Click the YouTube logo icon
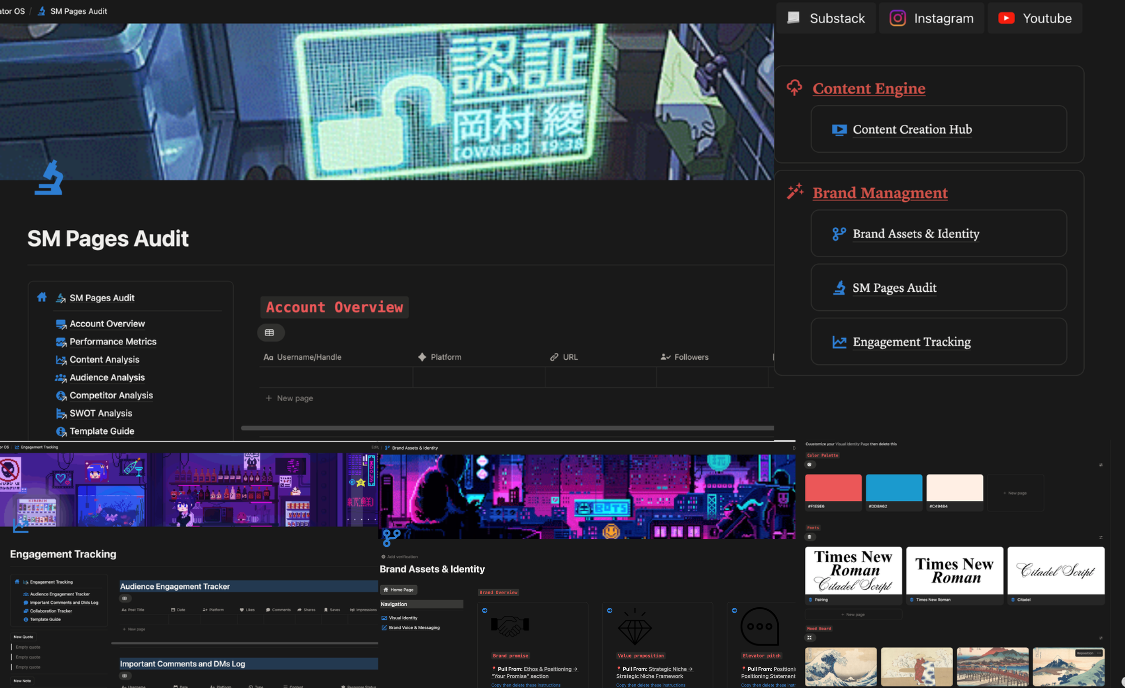 pyautogui.click(x=1006, y=18)
